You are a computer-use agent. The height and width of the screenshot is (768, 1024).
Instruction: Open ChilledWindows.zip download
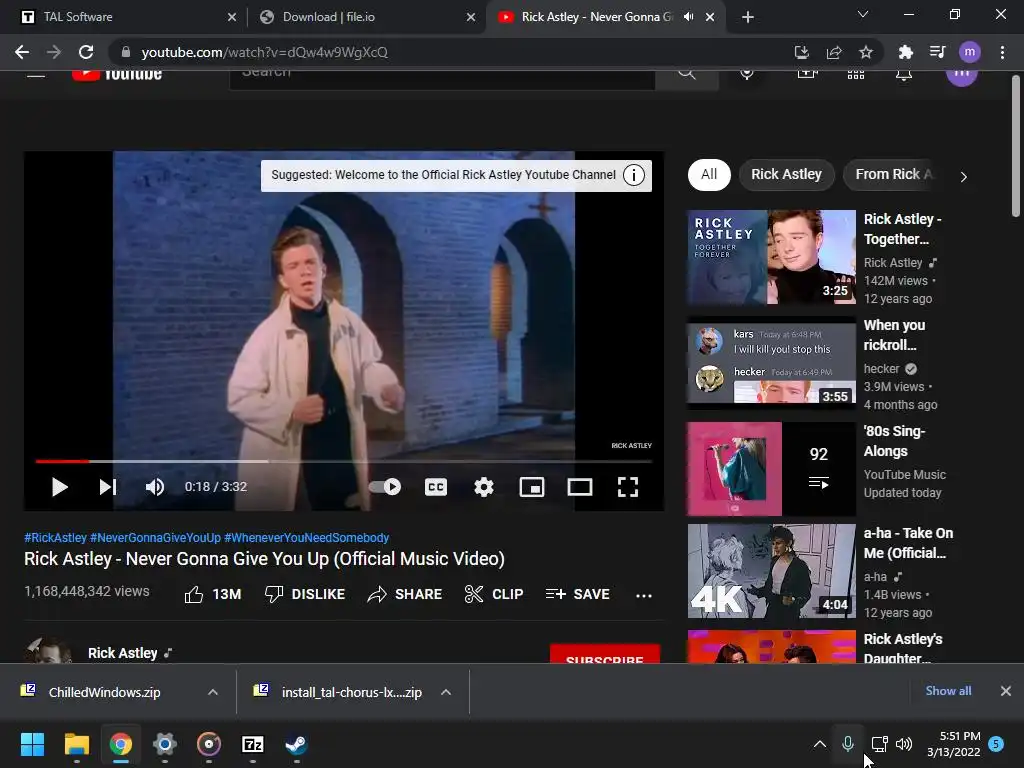point(104,692)
